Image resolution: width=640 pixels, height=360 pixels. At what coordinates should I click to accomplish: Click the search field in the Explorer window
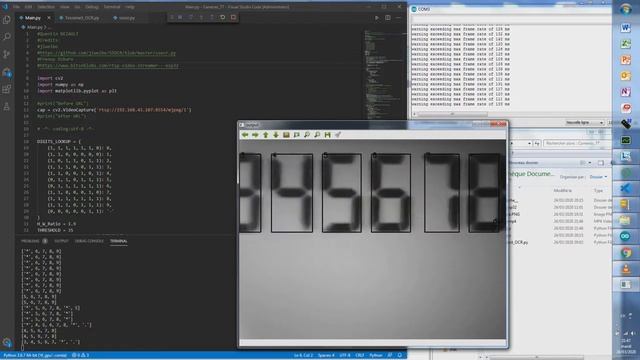[x=578, y=143]
